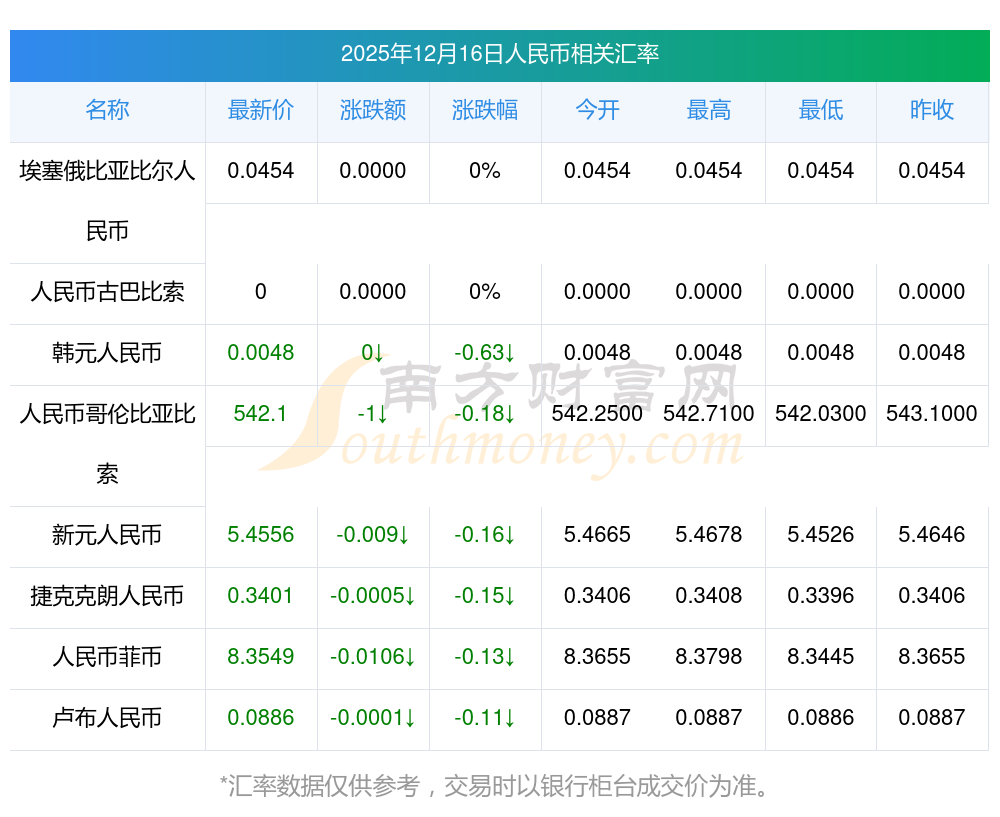The image size is (1000, 817).
Task: Select the 8.3798 highest value for 人民币菲币
Action: pyautogui.click(x=709, y=657)
